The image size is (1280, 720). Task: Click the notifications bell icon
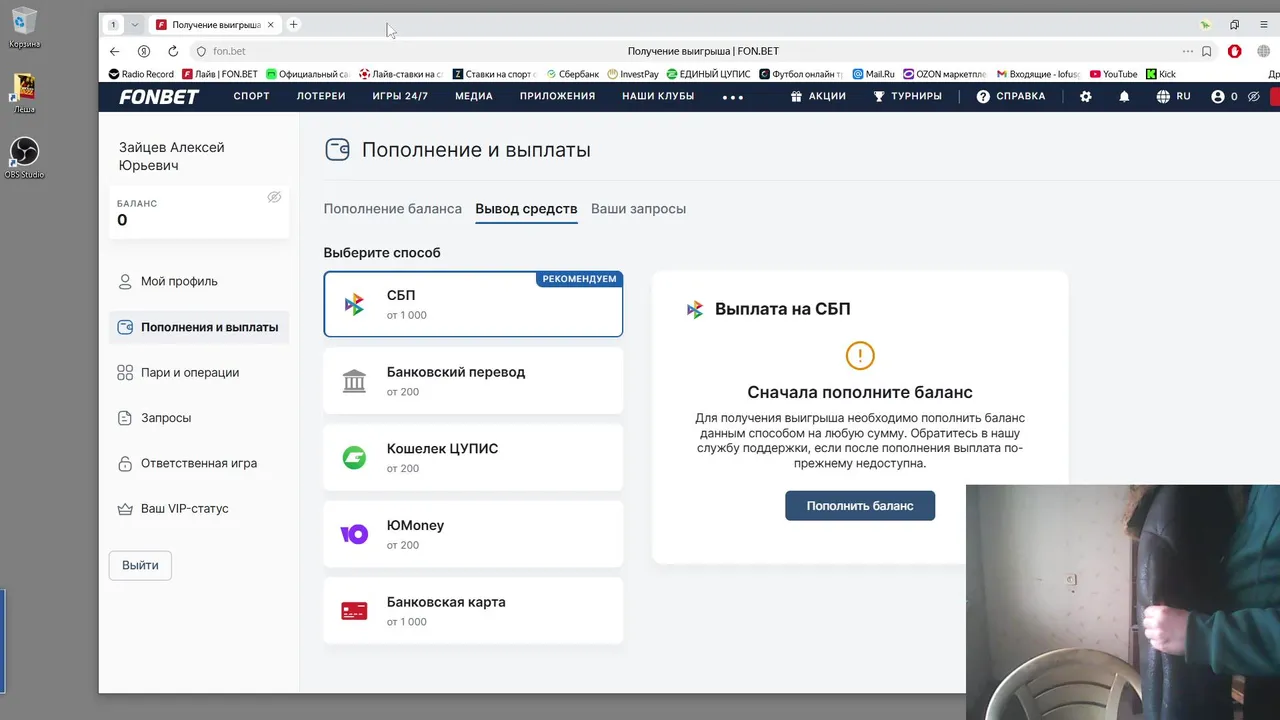click(x=1124, y=97)
